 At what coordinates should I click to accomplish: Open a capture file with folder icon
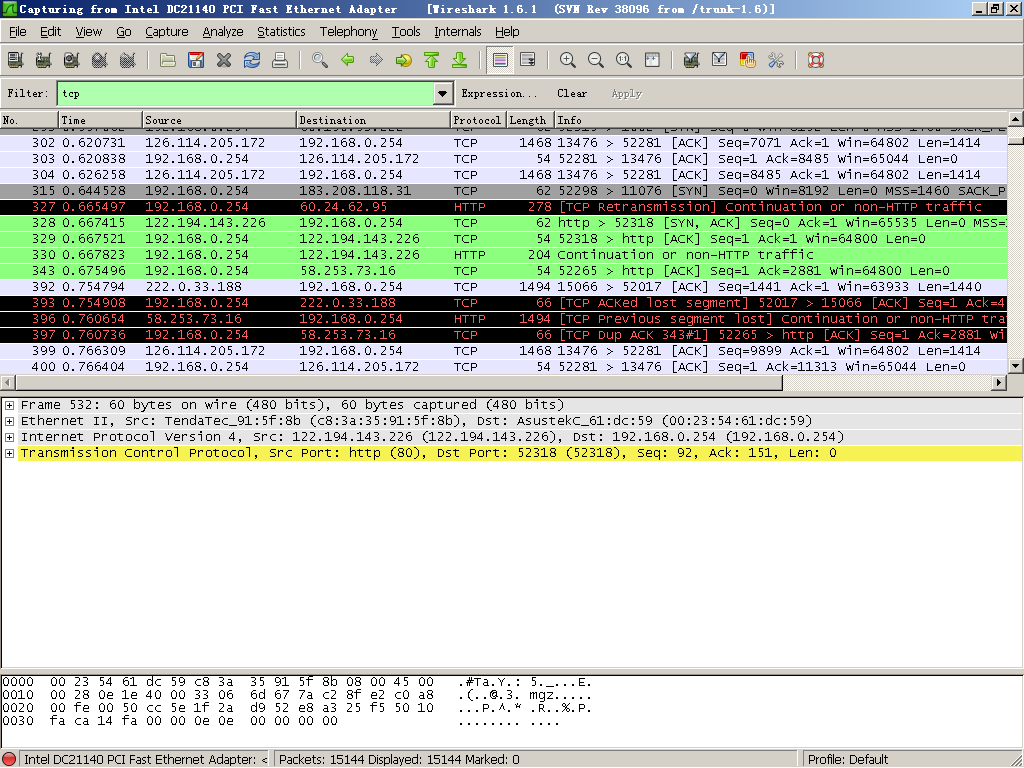168,60
